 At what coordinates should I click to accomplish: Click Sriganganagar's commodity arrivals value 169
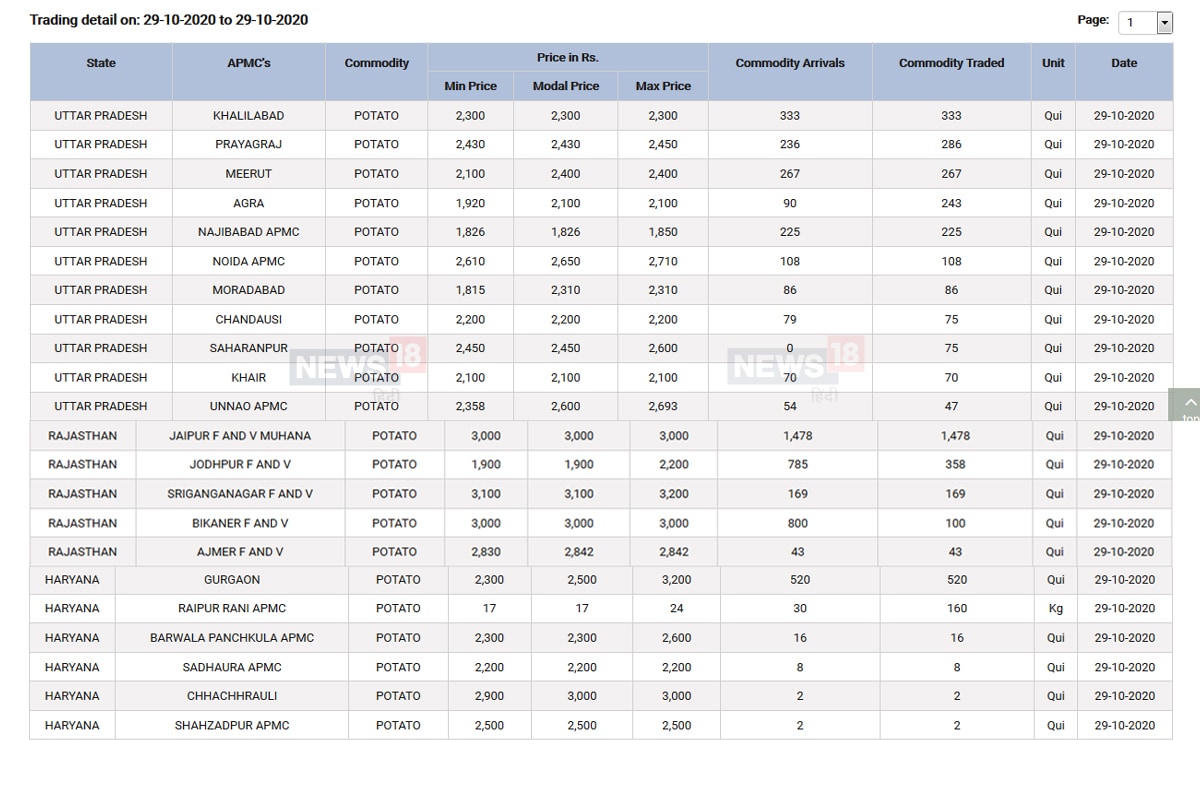(798, 494)
